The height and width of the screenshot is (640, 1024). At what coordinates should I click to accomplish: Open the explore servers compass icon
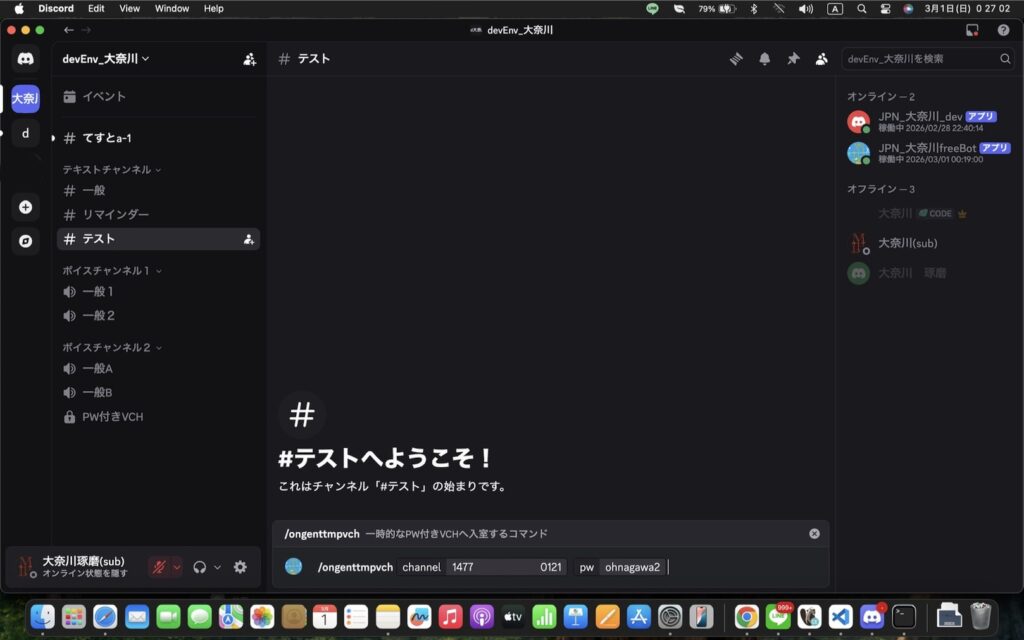tap(26, 241)
